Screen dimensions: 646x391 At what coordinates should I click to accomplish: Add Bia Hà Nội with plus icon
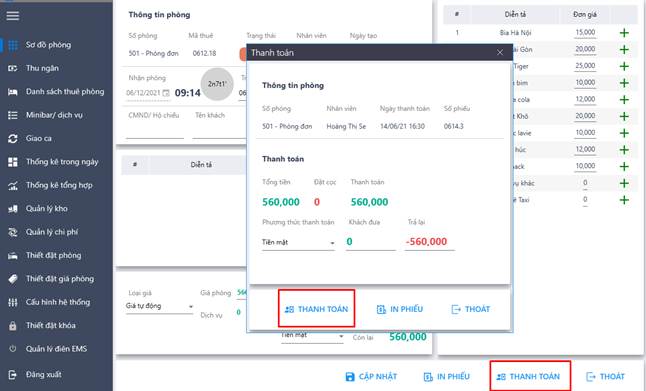(624, 33)
